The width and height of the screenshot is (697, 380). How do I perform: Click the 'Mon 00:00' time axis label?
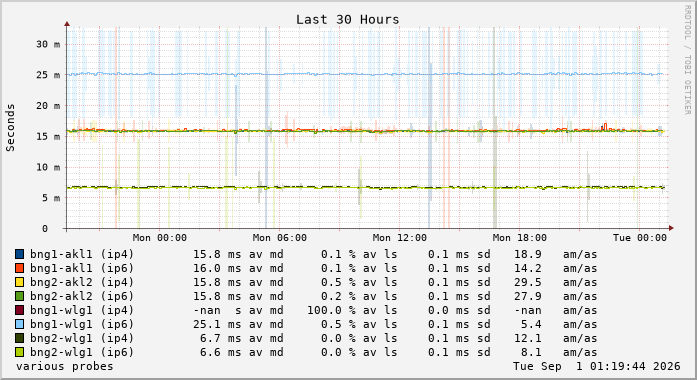click(x=160, y=238)
